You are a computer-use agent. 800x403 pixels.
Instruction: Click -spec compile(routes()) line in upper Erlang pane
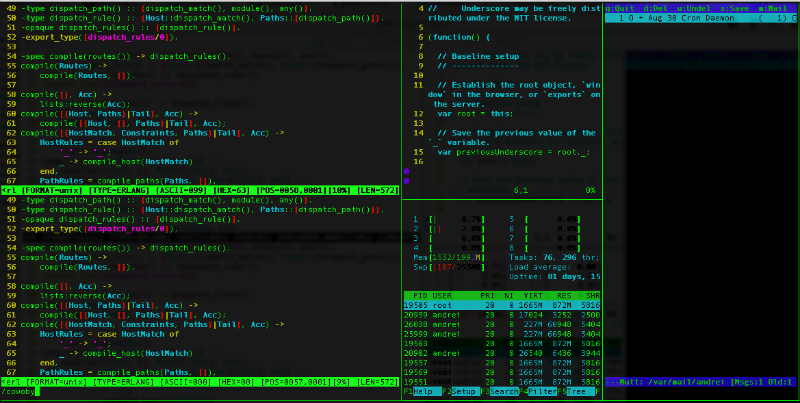[124, 56]
